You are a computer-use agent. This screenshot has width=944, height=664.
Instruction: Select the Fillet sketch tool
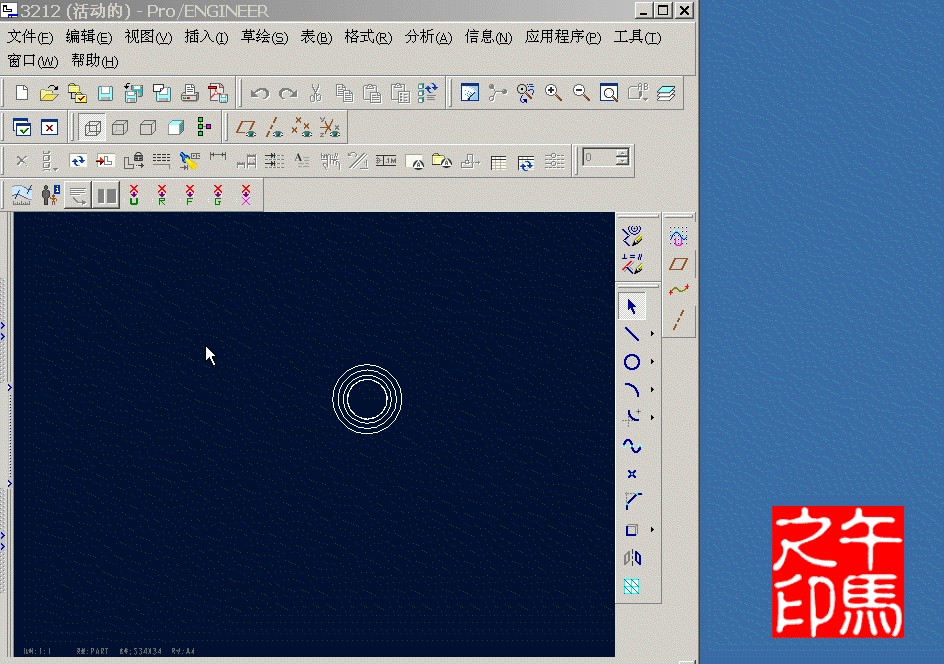coord(632,417)
